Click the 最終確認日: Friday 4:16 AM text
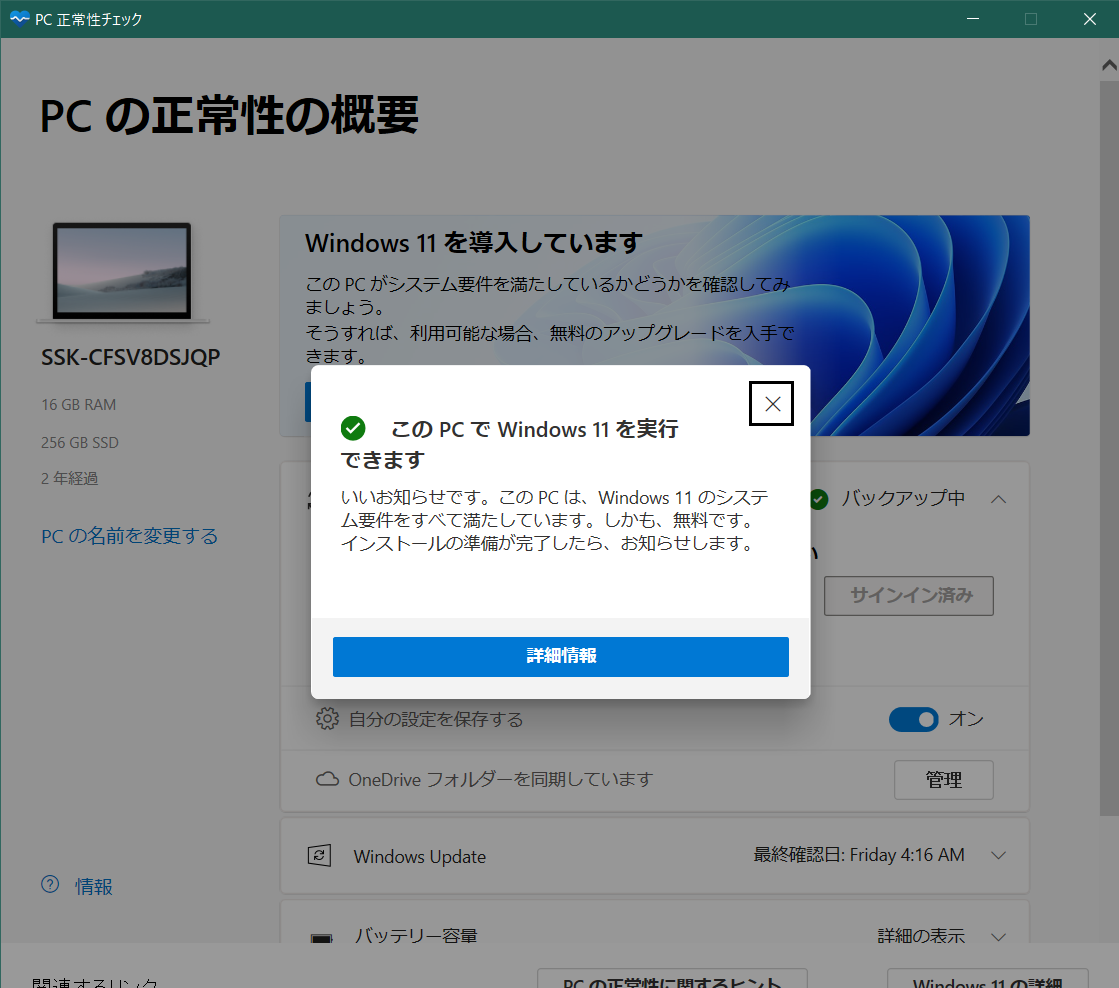The width and height of the screenshot is (1119, 988). (x=859, y=855)
